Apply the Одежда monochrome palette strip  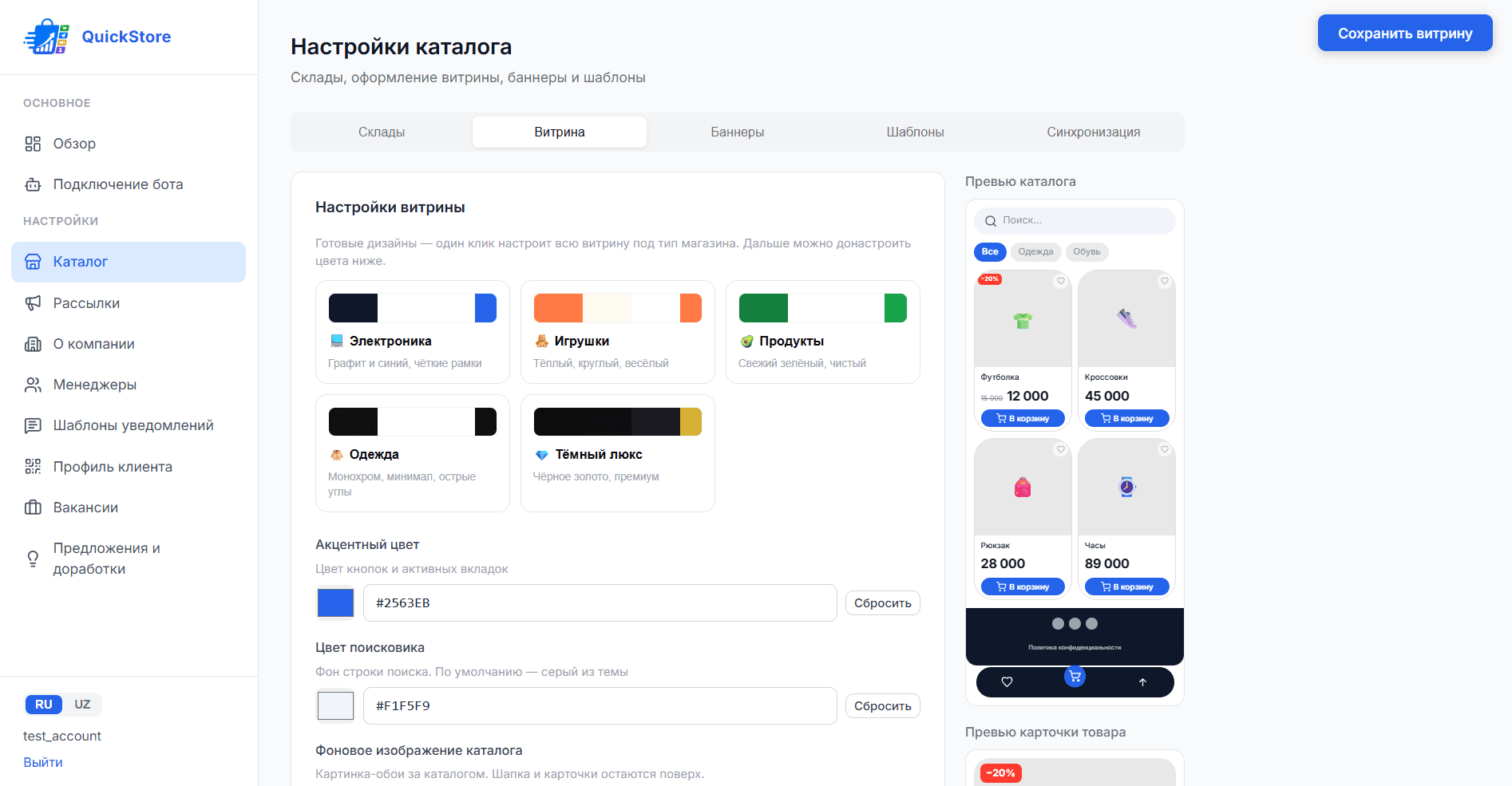tap(413, 421)
